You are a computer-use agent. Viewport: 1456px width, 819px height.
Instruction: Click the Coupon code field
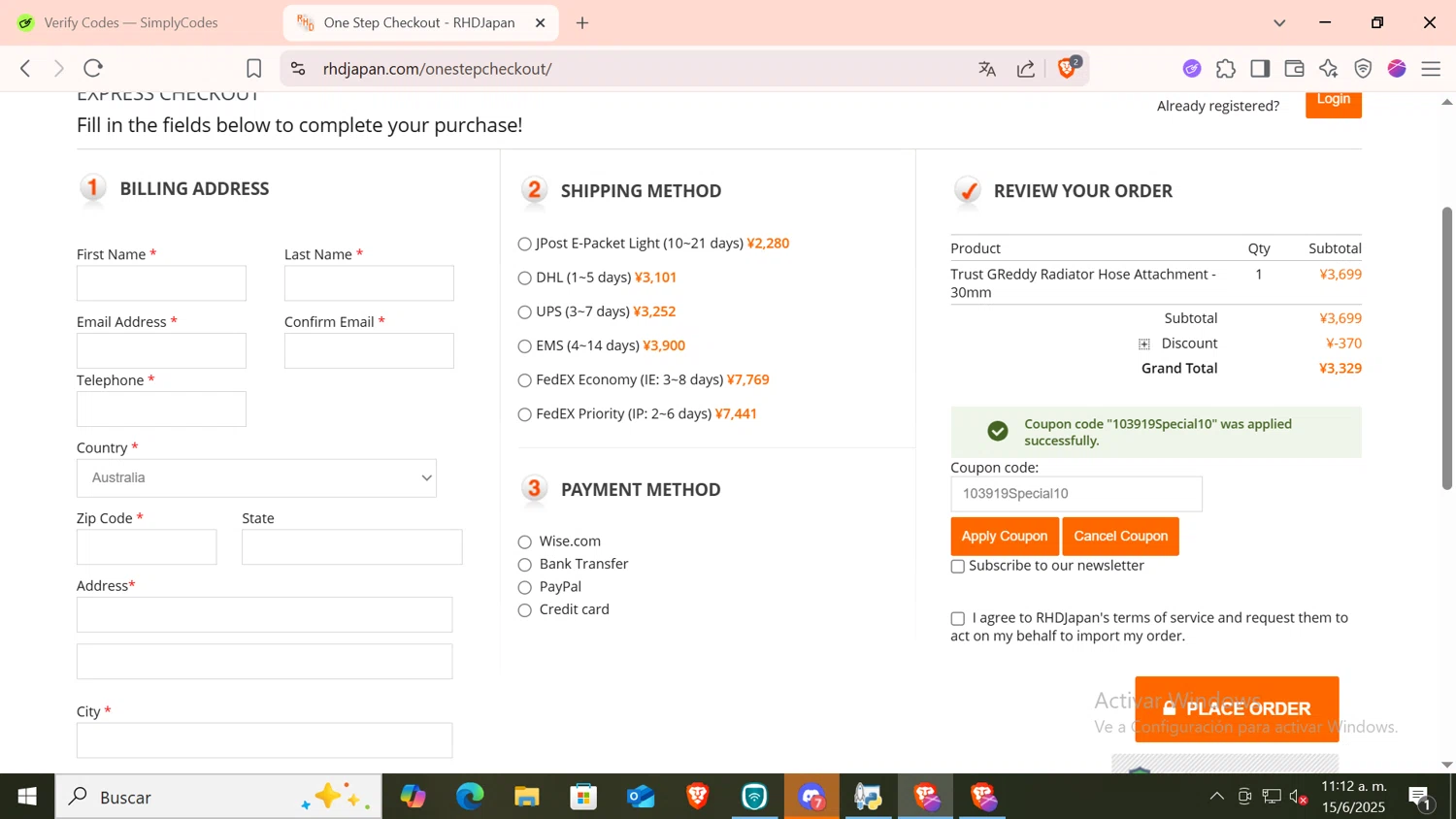pyautogui.click(x=1076, y=494)
